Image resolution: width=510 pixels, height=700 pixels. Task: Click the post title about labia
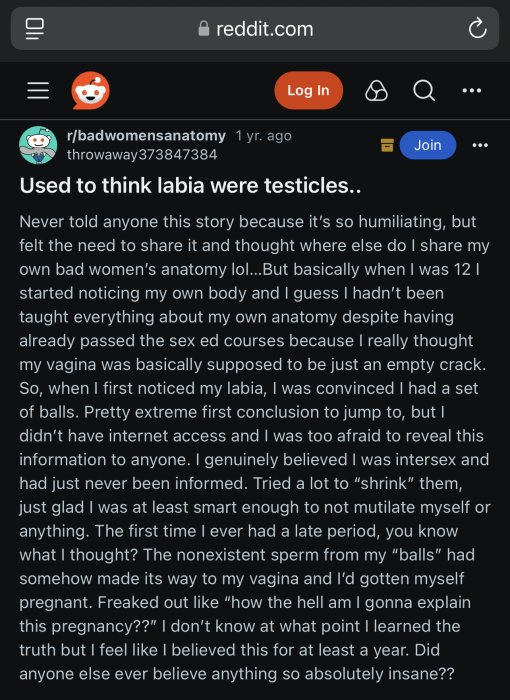190,185
